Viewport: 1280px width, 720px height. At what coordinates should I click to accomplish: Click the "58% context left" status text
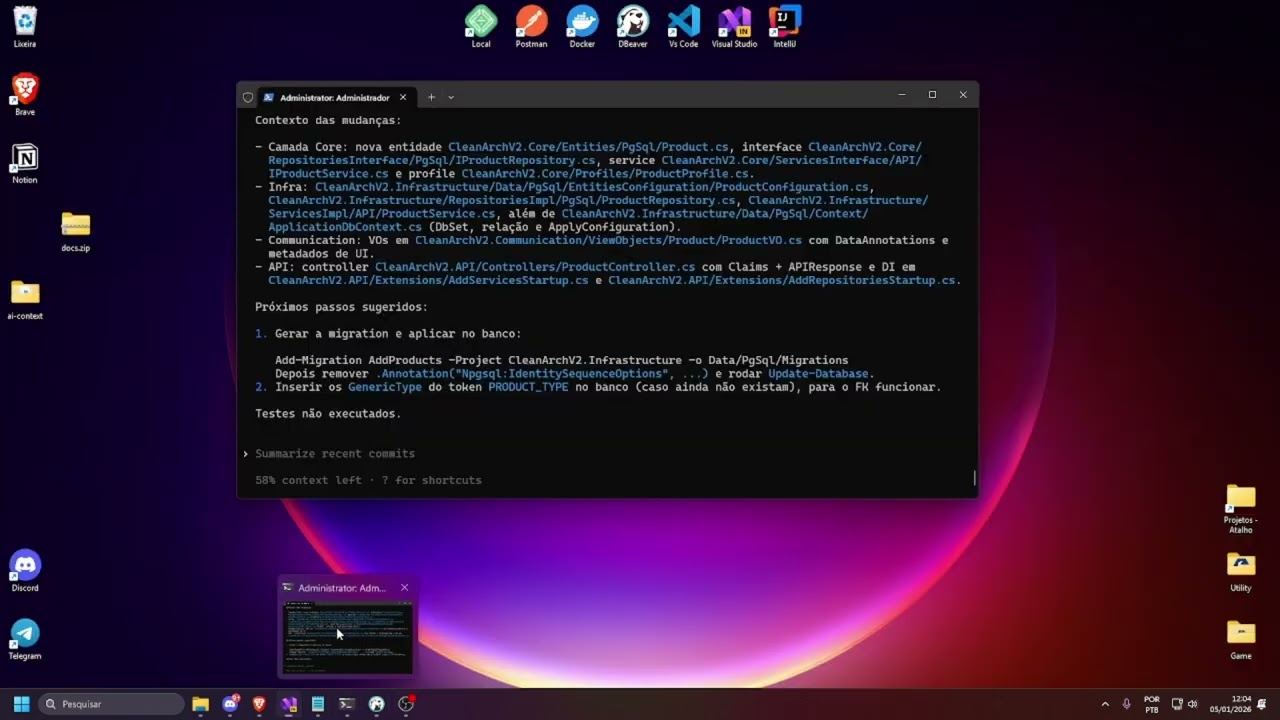pyautogui.click(x=308, y=481)
